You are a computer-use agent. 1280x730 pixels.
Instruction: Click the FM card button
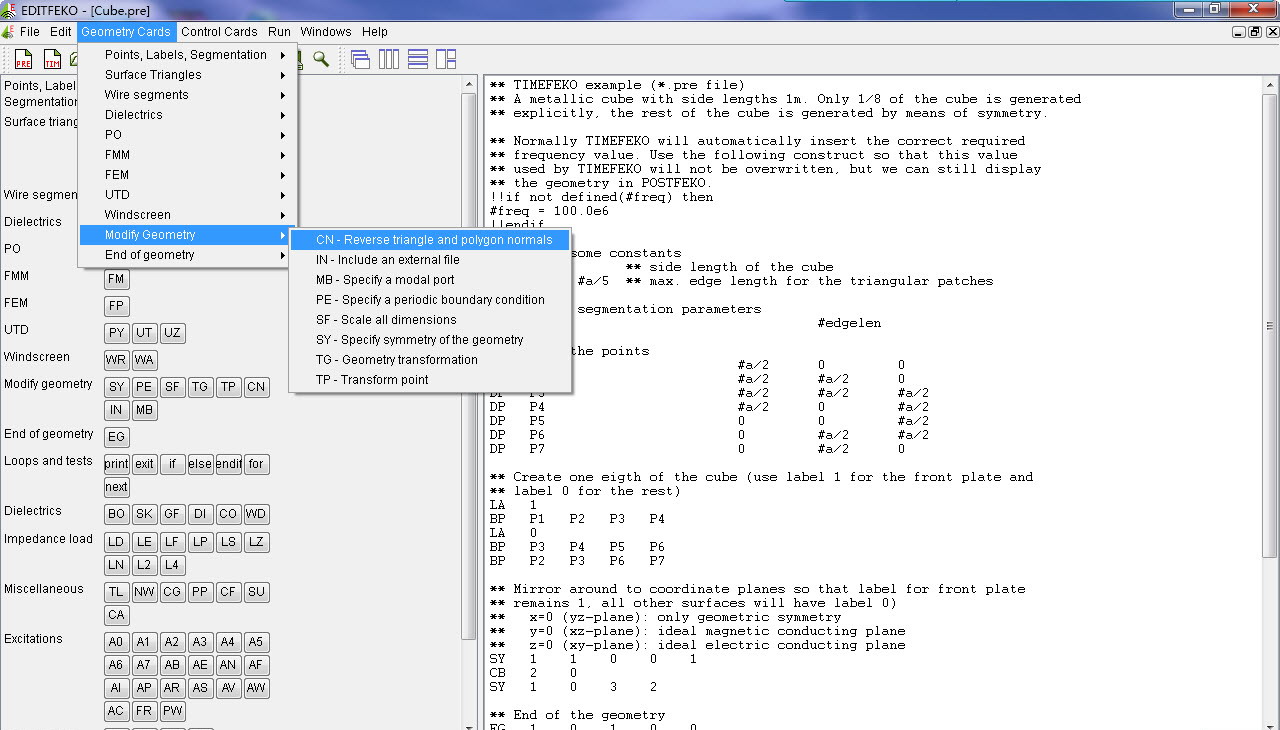point(117,279)
